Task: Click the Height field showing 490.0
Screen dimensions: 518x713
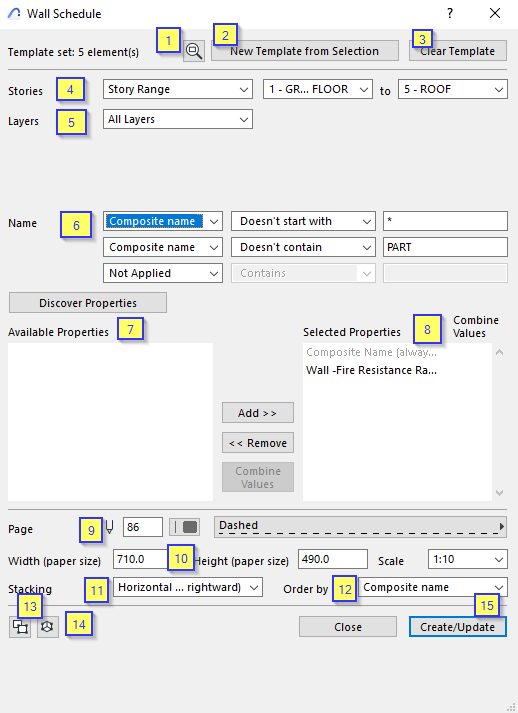Action: pyautogui.click(x=333, y=559)
